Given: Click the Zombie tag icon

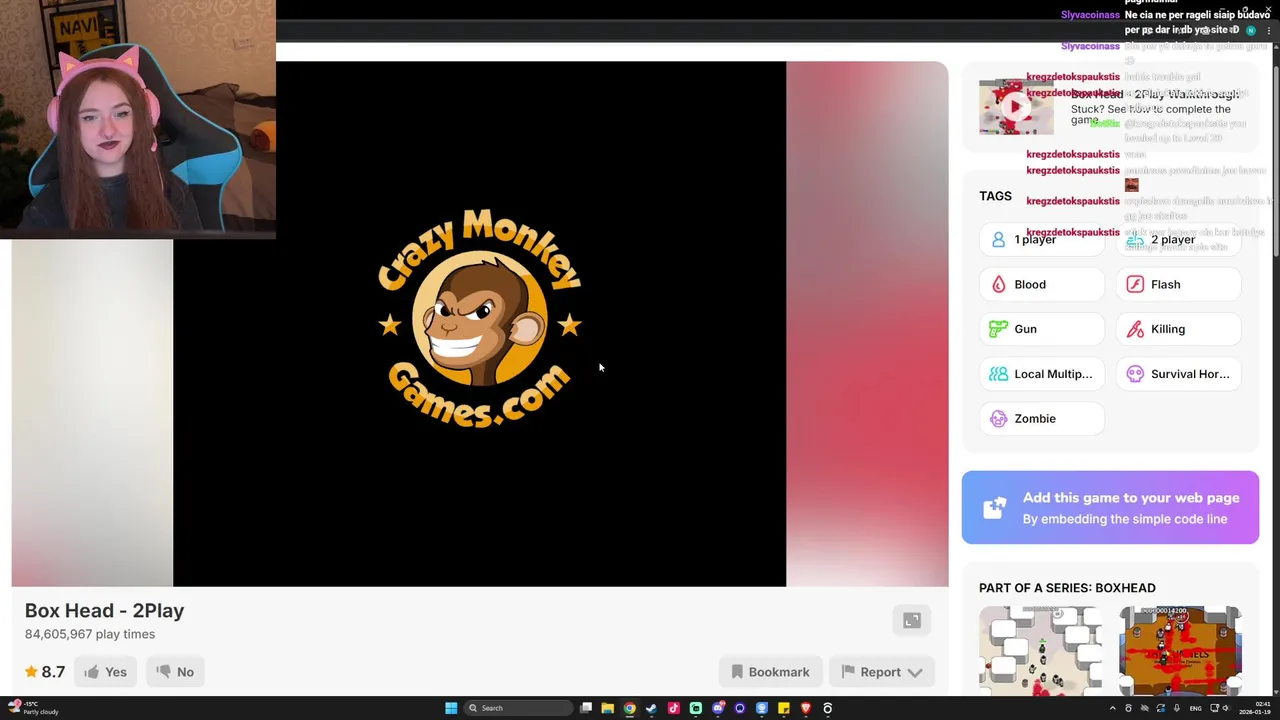Looking at the screenshot, I should 998,419.
